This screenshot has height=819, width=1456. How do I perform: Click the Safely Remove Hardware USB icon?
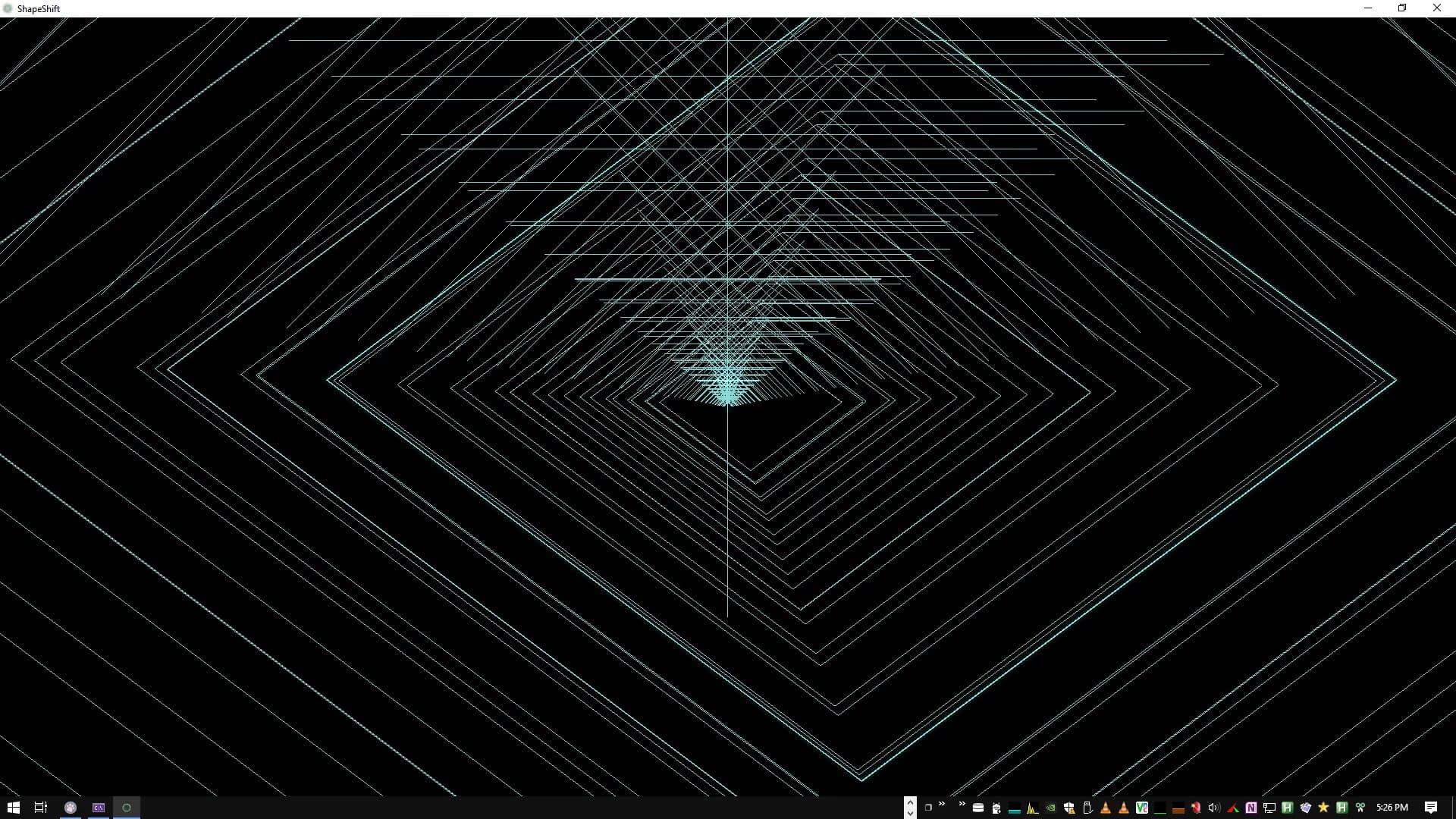[x=1087, y=808]
